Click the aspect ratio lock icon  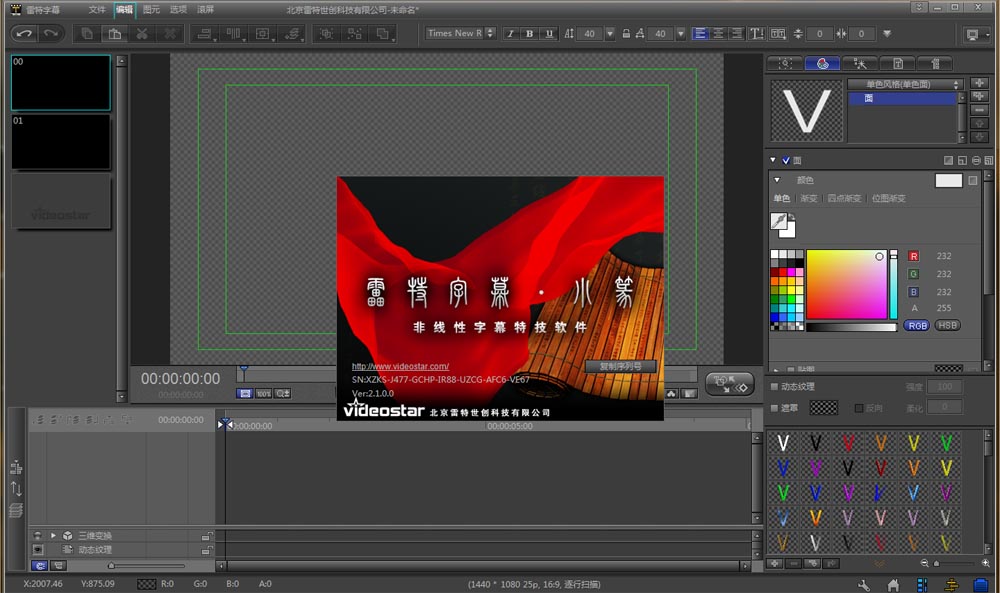[626, 34]
